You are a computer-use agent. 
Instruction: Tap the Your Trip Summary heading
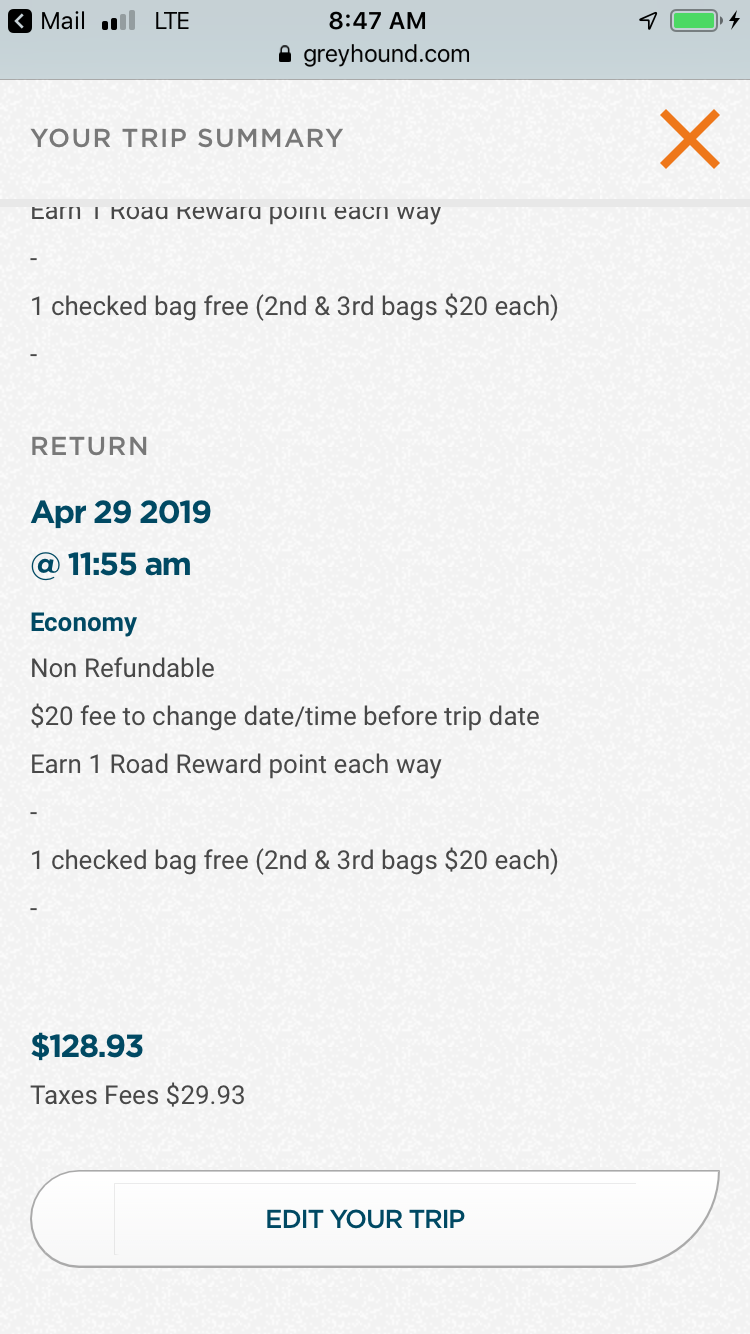click(187, 138)
